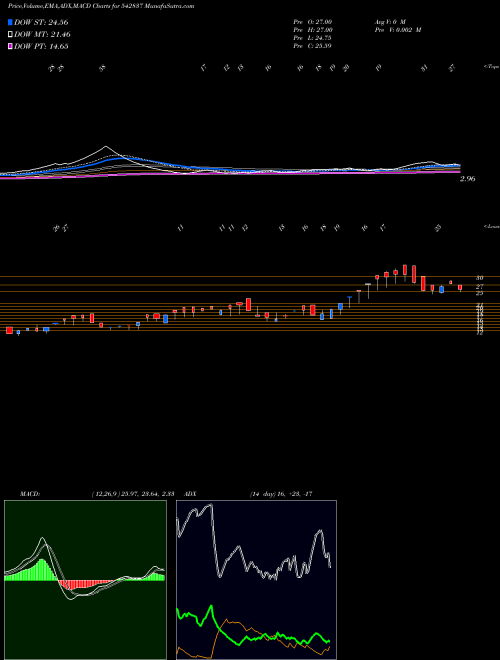Click the ADX panel title label

point(190,494)
